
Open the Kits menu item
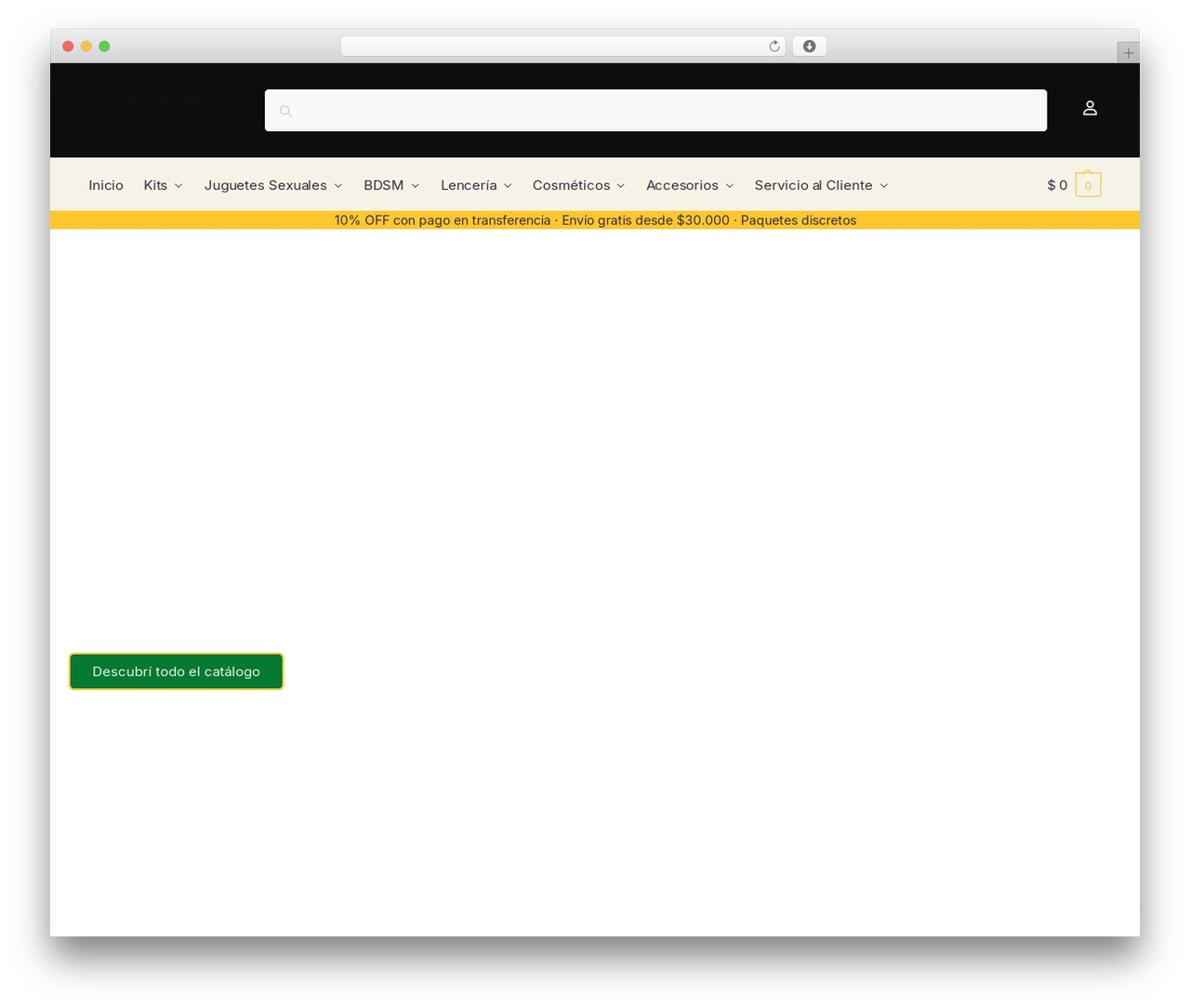click(155, 185)
